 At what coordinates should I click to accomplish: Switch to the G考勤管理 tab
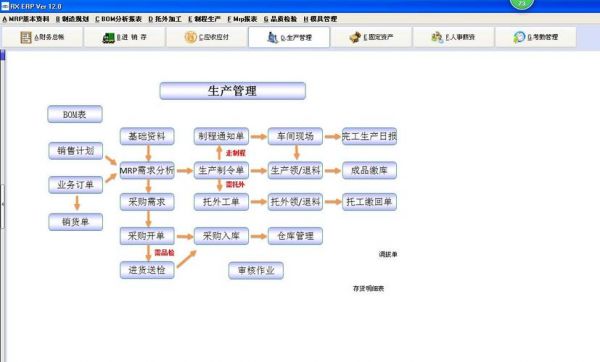(x=536, y=37)
